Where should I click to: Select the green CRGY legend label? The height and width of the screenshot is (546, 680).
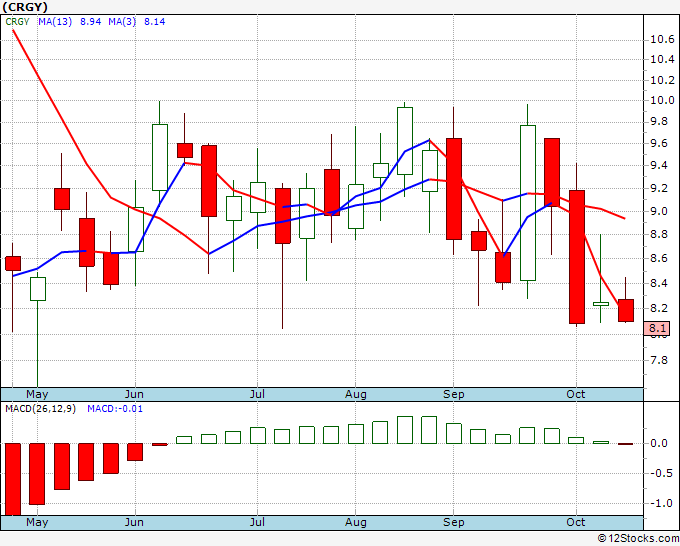click(17, 22)
